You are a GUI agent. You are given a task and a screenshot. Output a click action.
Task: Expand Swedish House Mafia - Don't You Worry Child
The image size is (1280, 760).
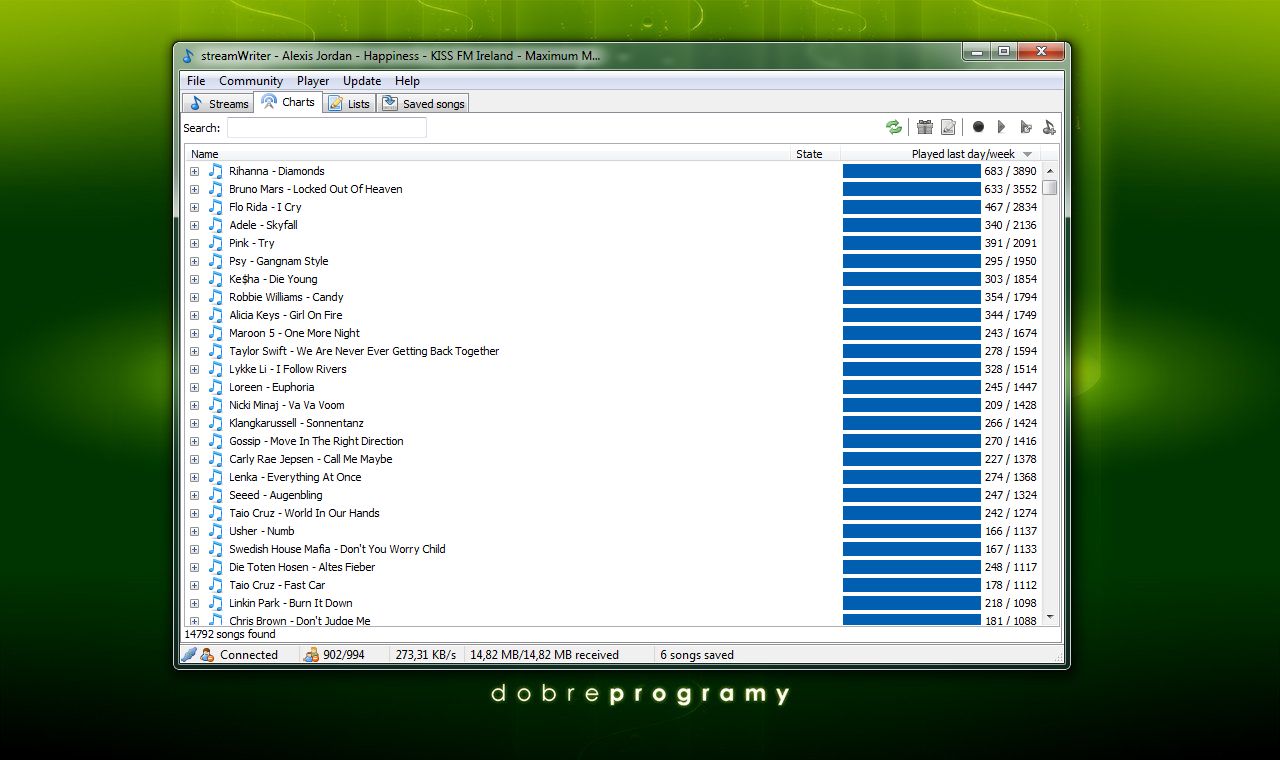194,549
